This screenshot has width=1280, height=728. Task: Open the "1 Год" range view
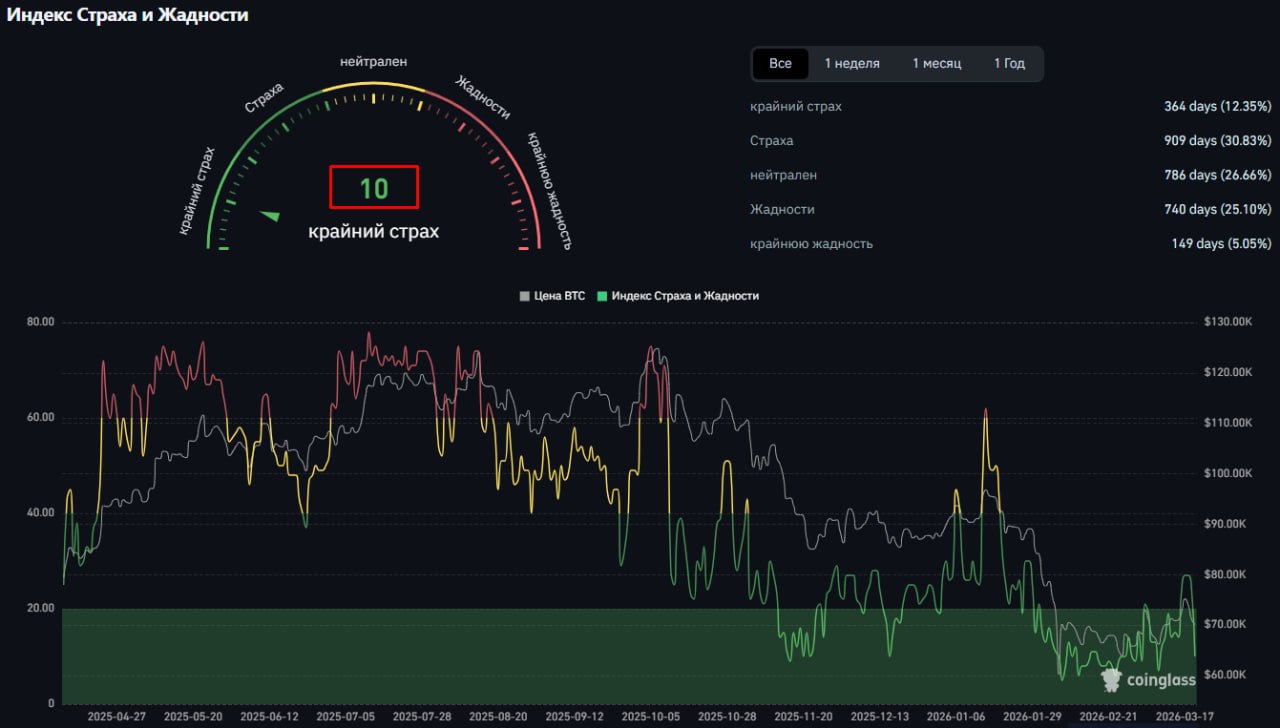pos(1009,63)
